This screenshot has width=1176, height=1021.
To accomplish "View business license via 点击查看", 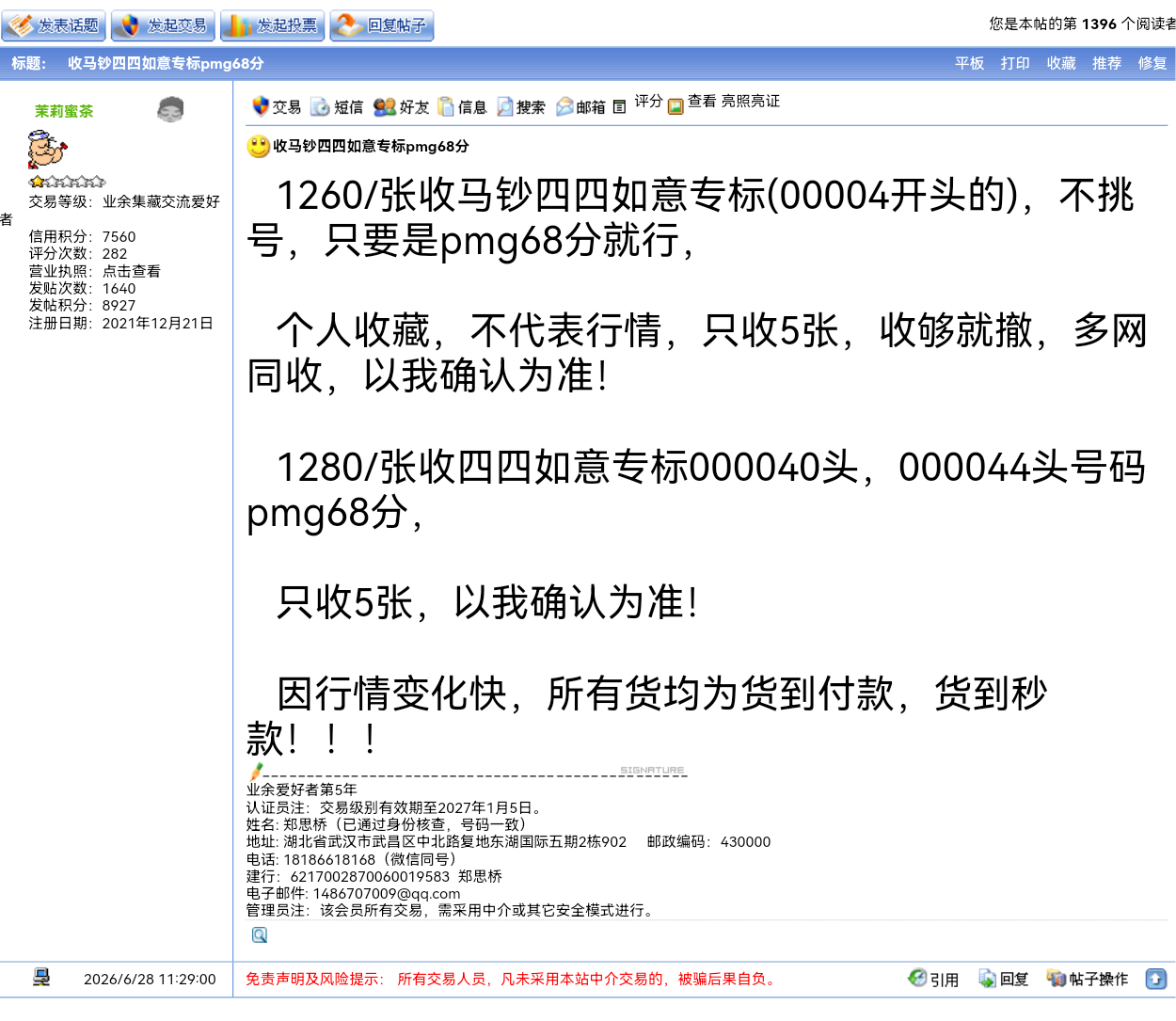I will coord(132,271).
